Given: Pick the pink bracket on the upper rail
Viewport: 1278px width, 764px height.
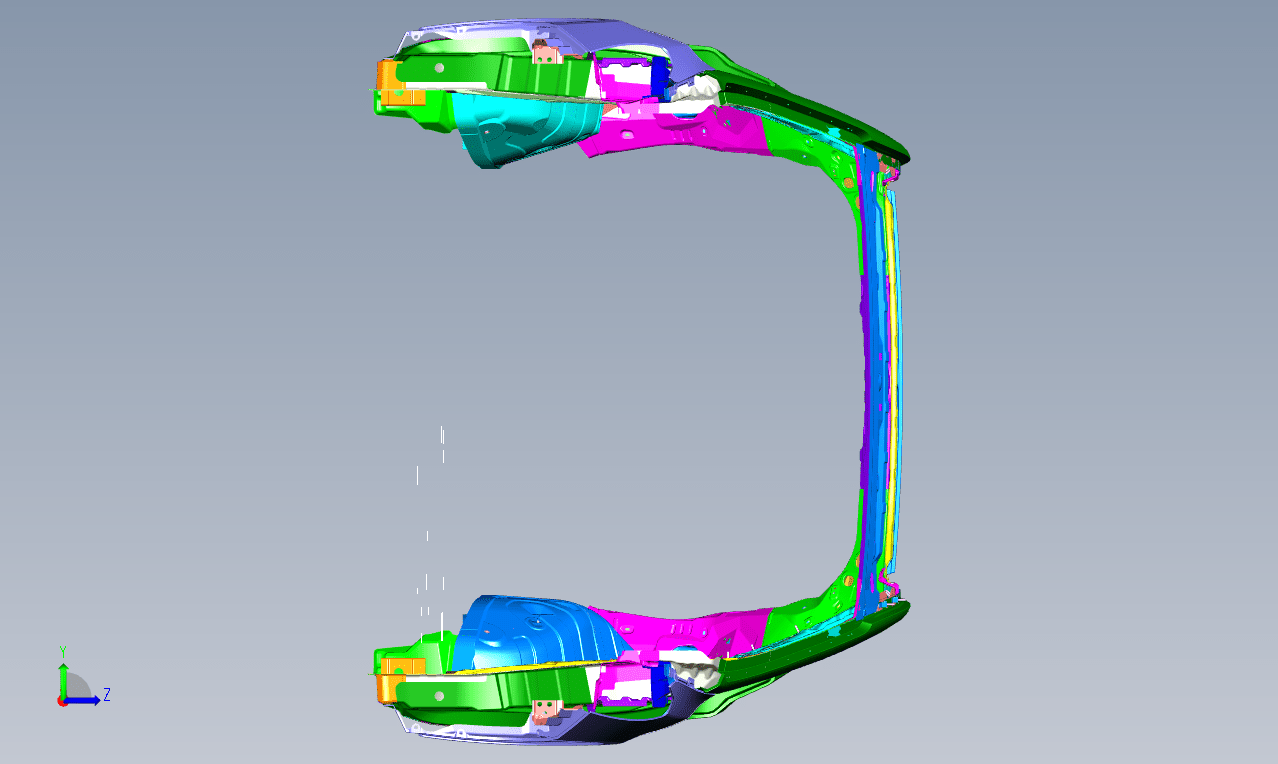Looking at the screenshot, I should coord(545,54).
